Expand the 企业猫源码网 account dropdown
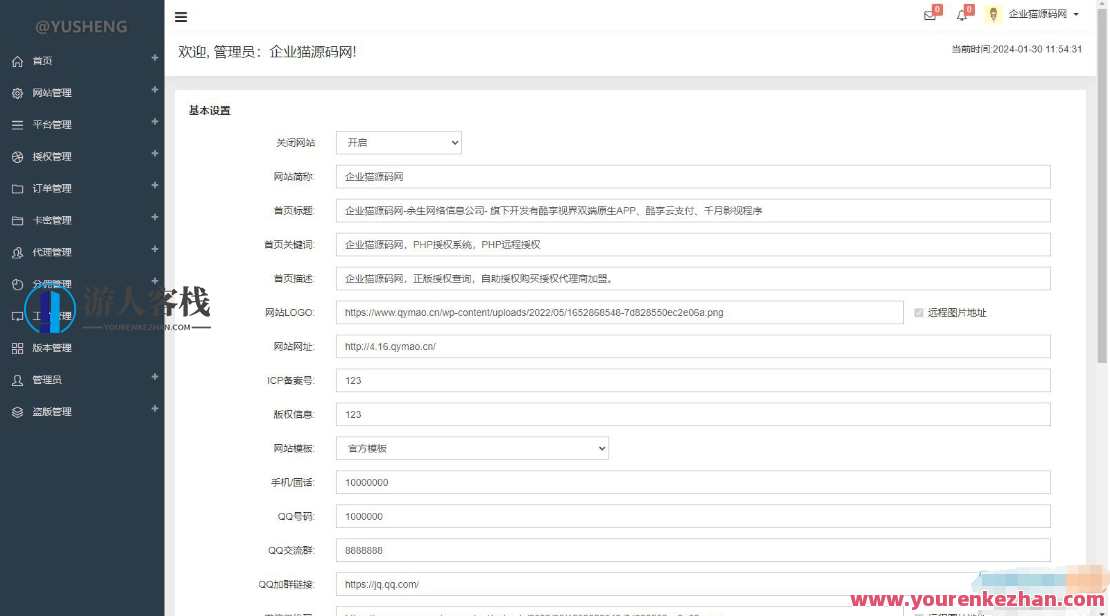The image size is (1110, 616). (x=1040, y=14)
